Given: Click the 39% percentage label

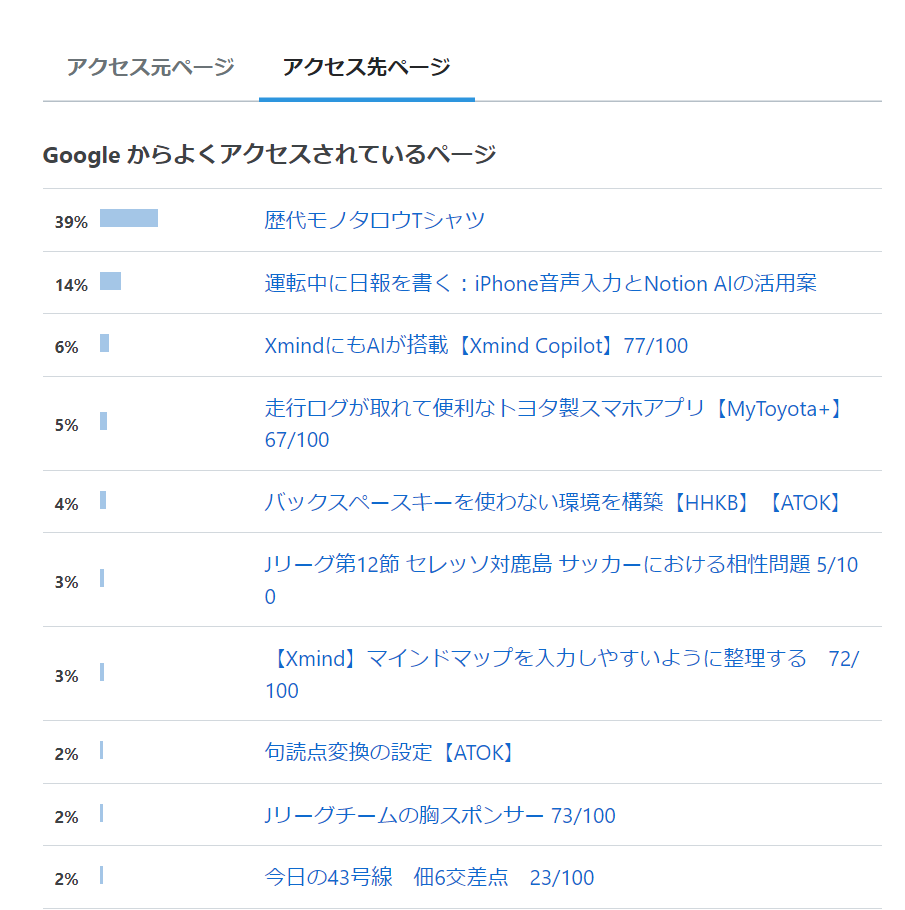Looking at the screenshot, I should pos(71,222).
